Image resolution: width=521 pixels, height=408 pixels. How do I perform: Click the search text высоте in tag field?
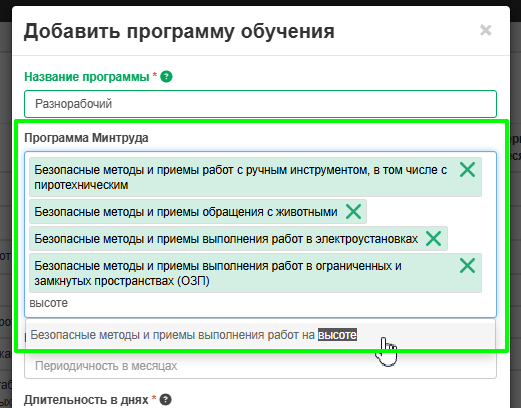click(49, 303)
